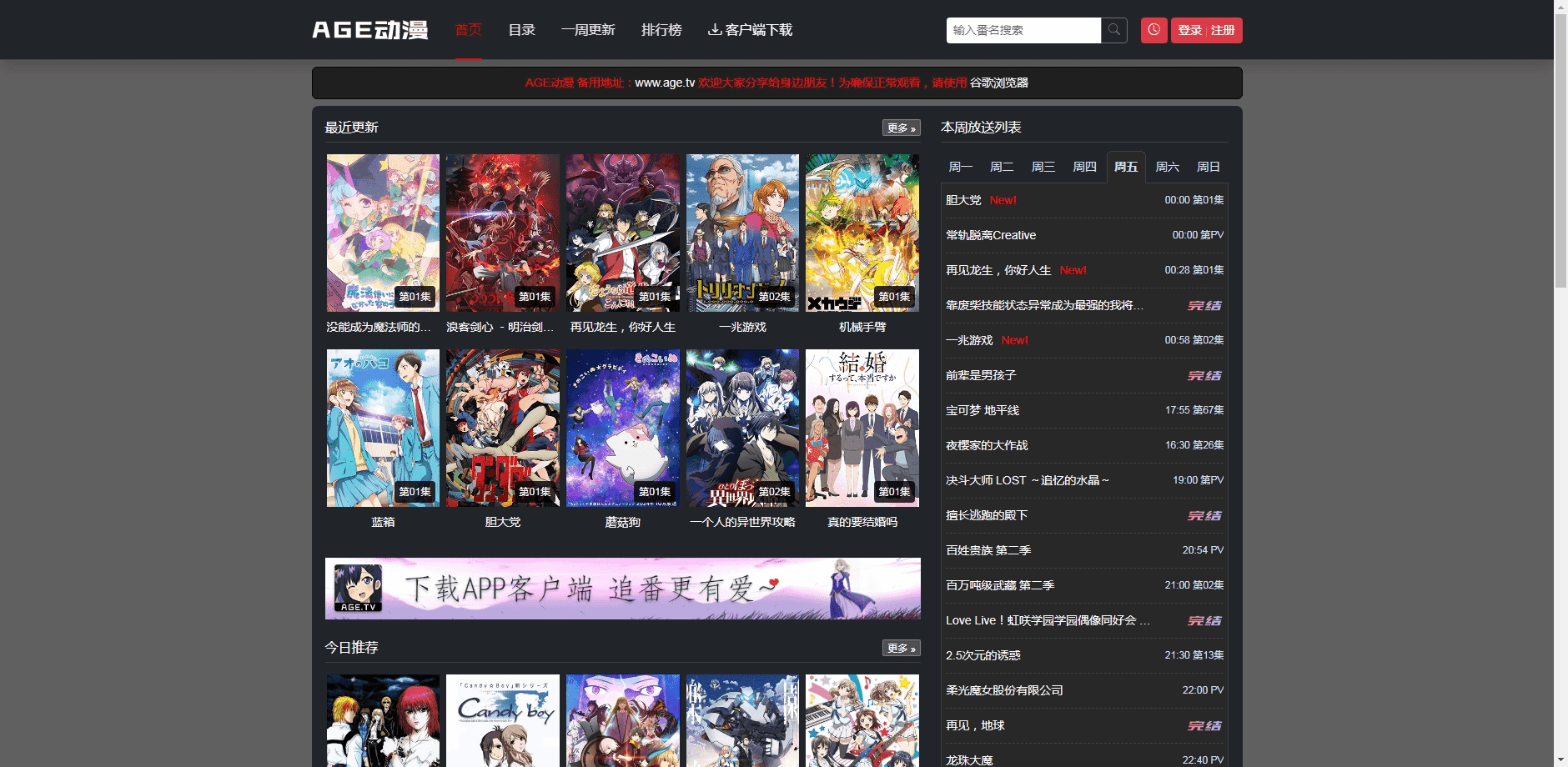Image resolution: width=1568 pixels, height=767 pixels.
Task: Open 浪客剑心 明治剑 poster thumbnail
Action: (x=503, y=233)
